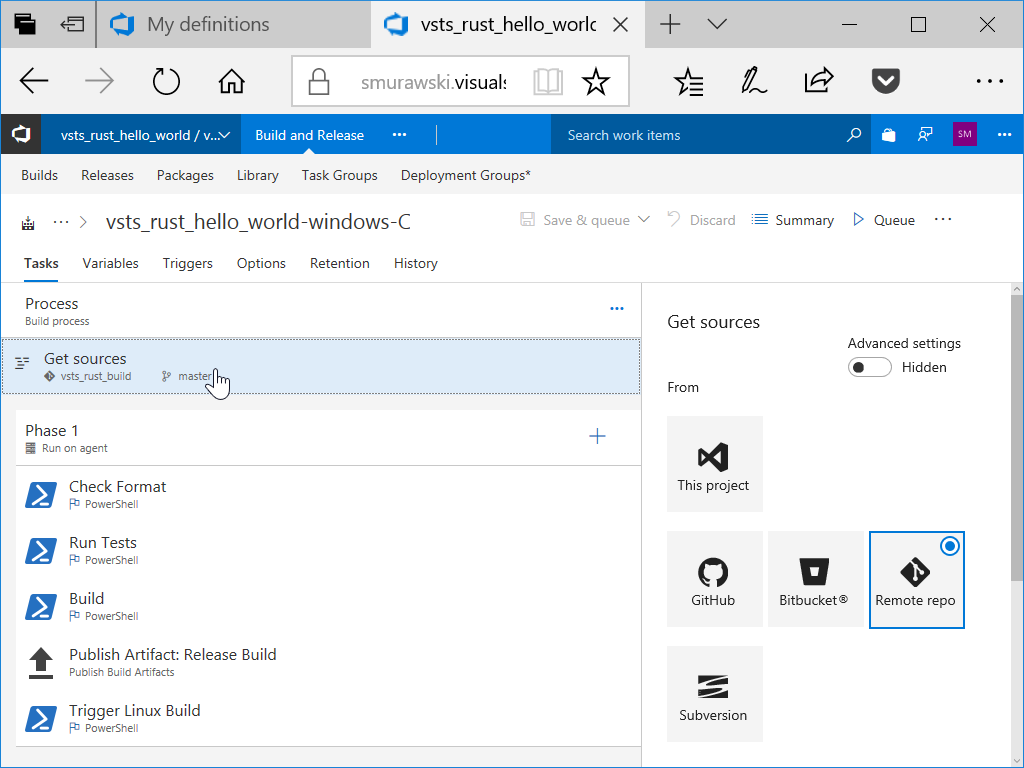Open the definition actions ellipsis after Queue
1024x768 pixels.
(943, 219)
